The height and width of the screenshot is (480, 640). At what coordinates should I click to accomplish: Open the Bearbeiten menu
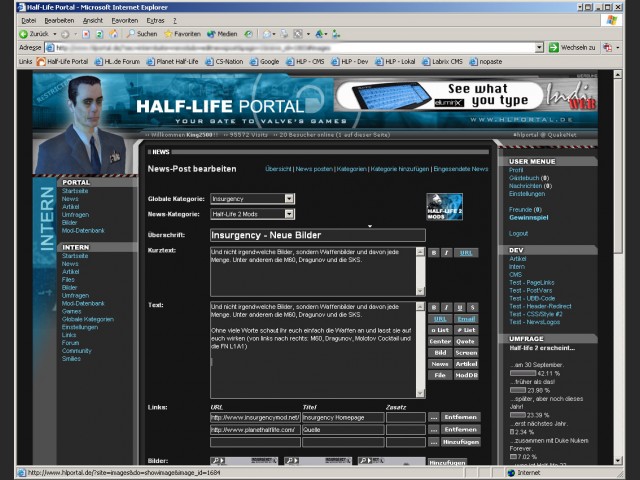tap(59, 20)
